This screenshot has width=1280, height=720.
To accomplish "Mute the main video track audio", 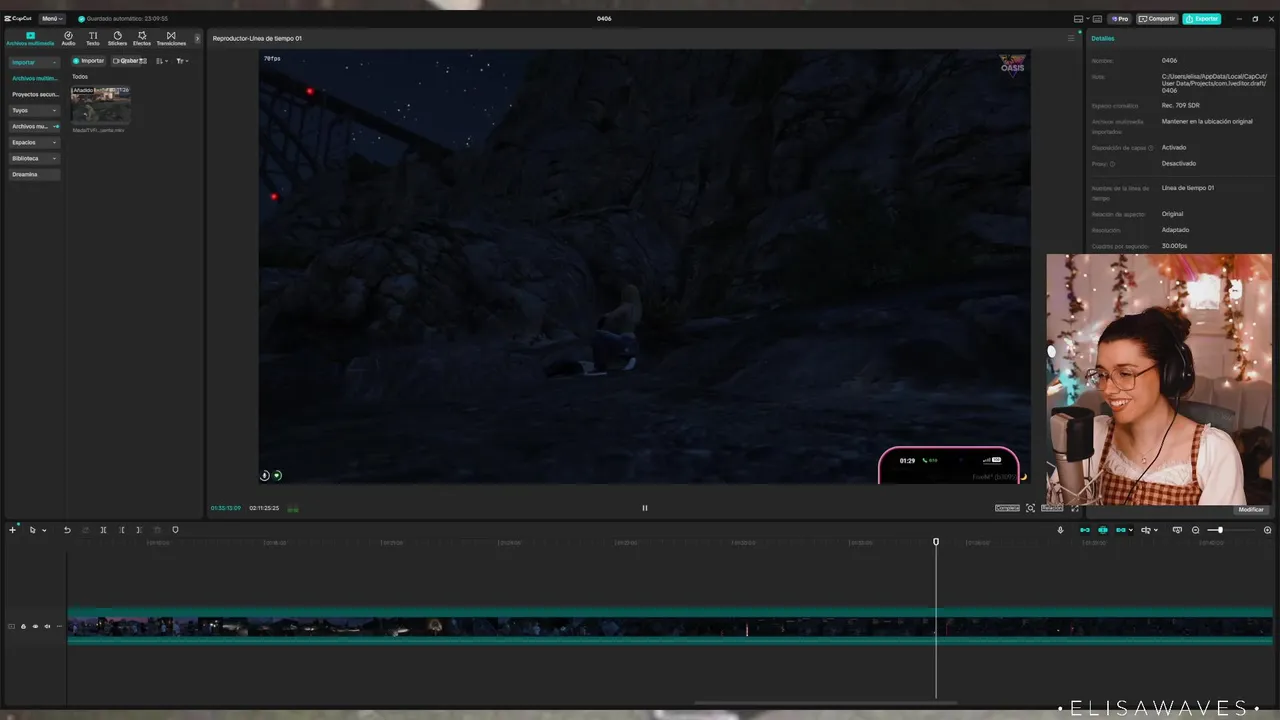I will (47, 627).
